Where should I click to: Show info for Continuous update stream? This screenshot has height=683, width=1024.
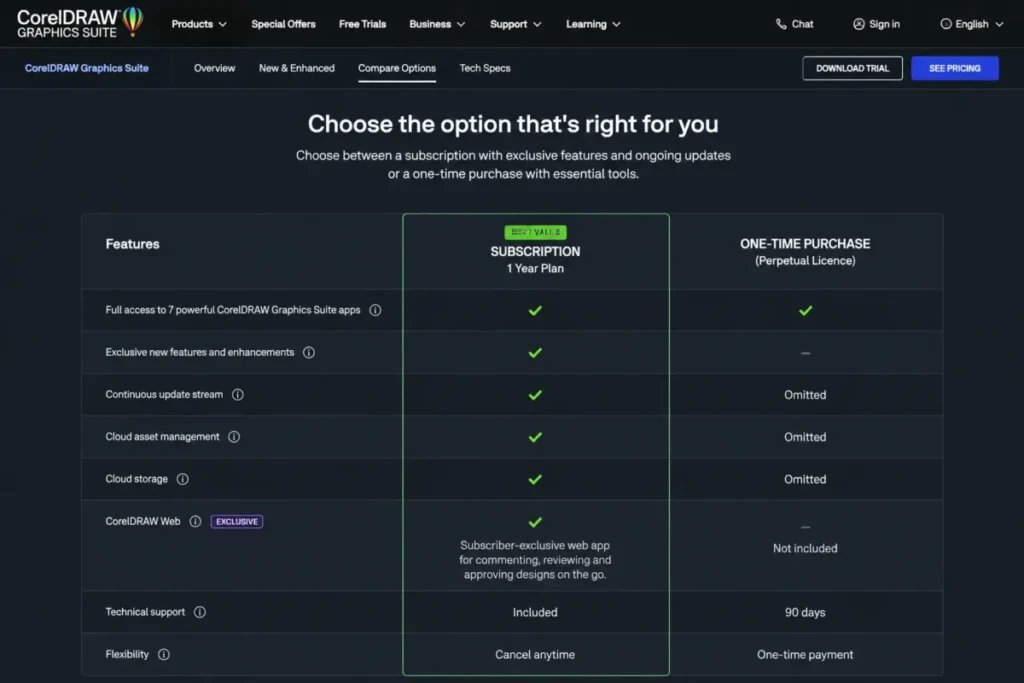click(238, 394)
